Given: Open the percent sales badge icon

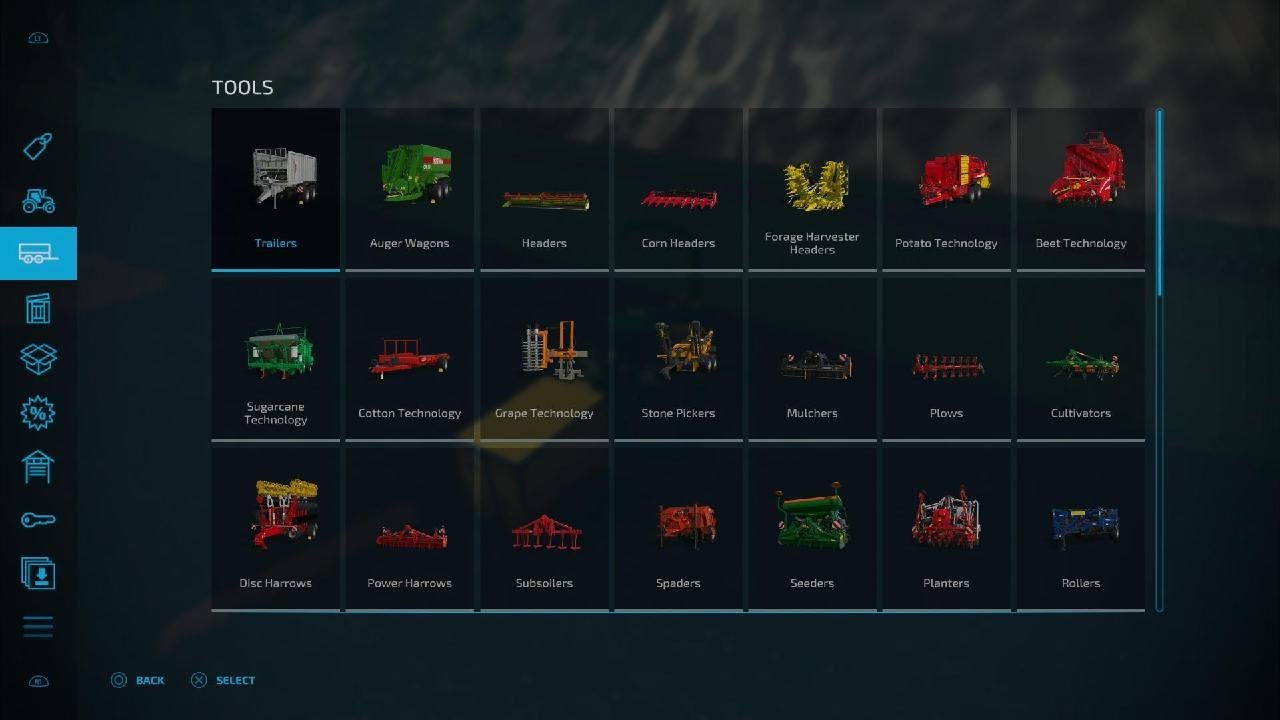Looking at the screenshot, I should click(38, 412).
